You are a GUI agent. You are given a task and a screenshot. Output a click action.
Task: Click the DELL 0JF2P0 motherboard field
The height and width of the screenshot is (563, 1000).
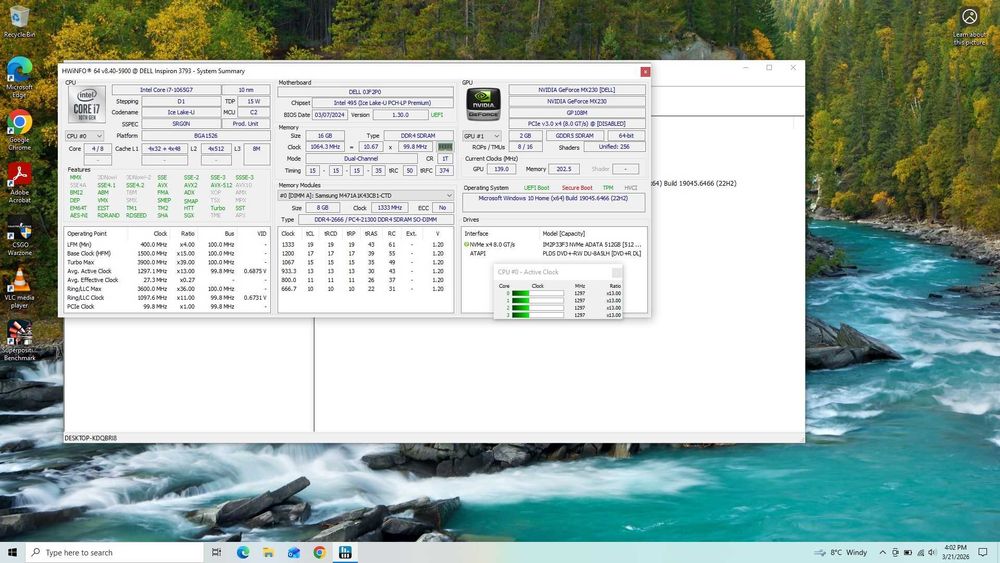click(x=365, y=92)
